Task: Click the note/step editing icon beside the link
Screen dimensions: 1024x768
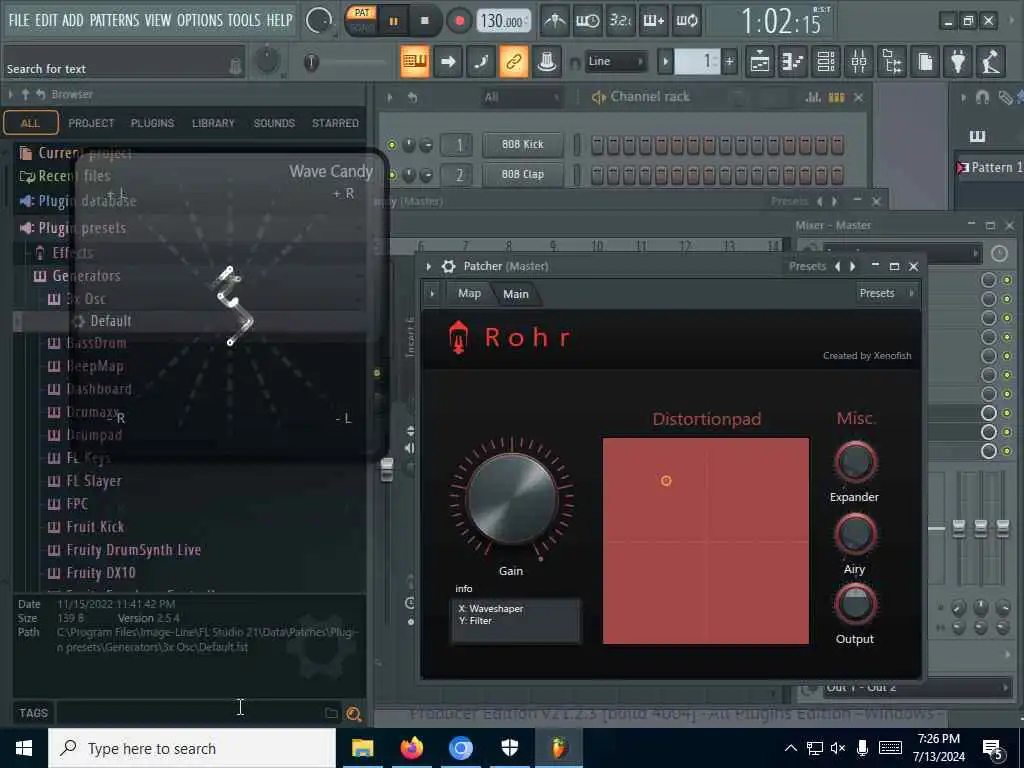Action: (x=481, y=62)
